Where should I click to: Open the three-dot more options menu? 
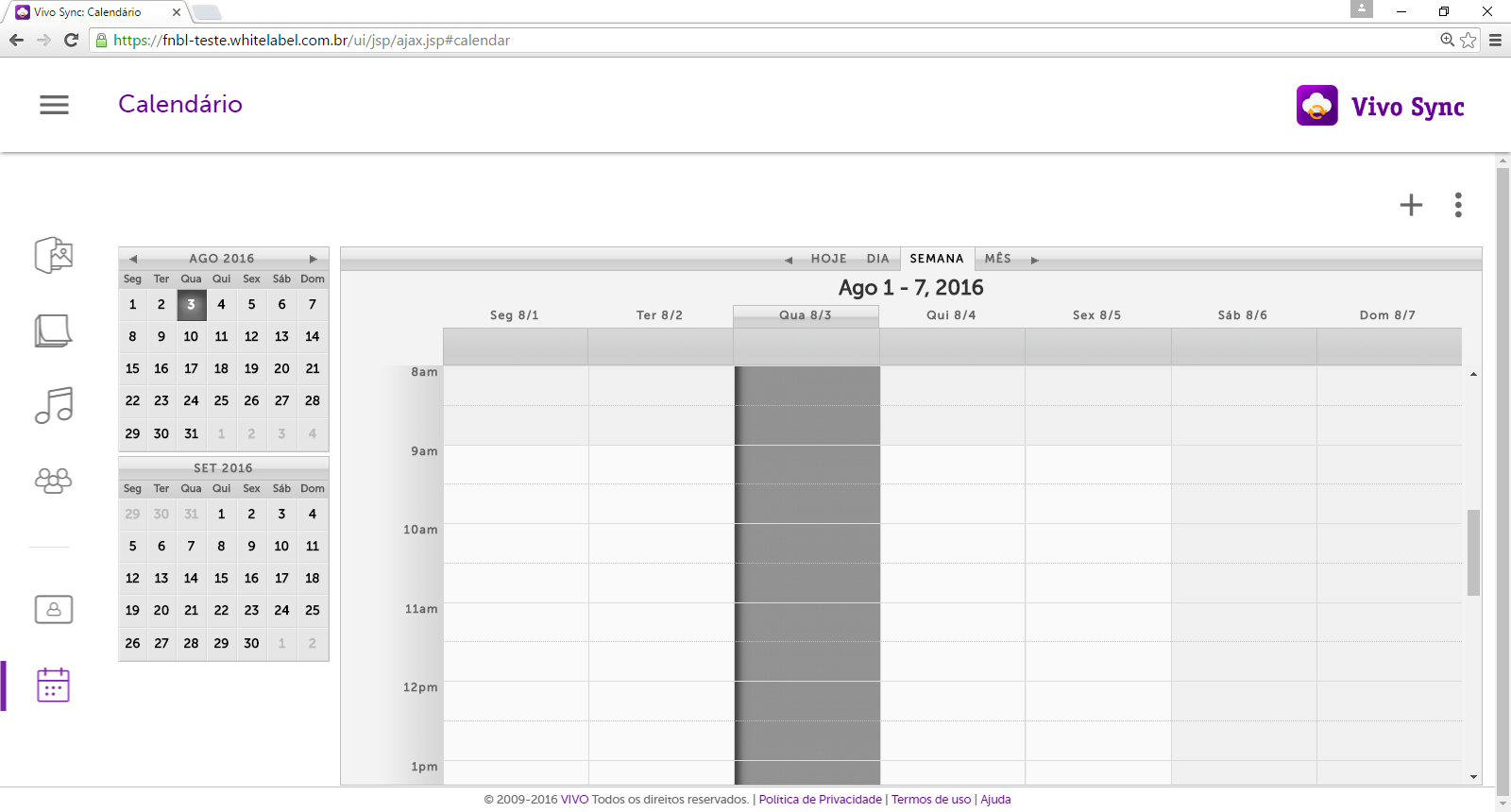tap(1458, 205)
